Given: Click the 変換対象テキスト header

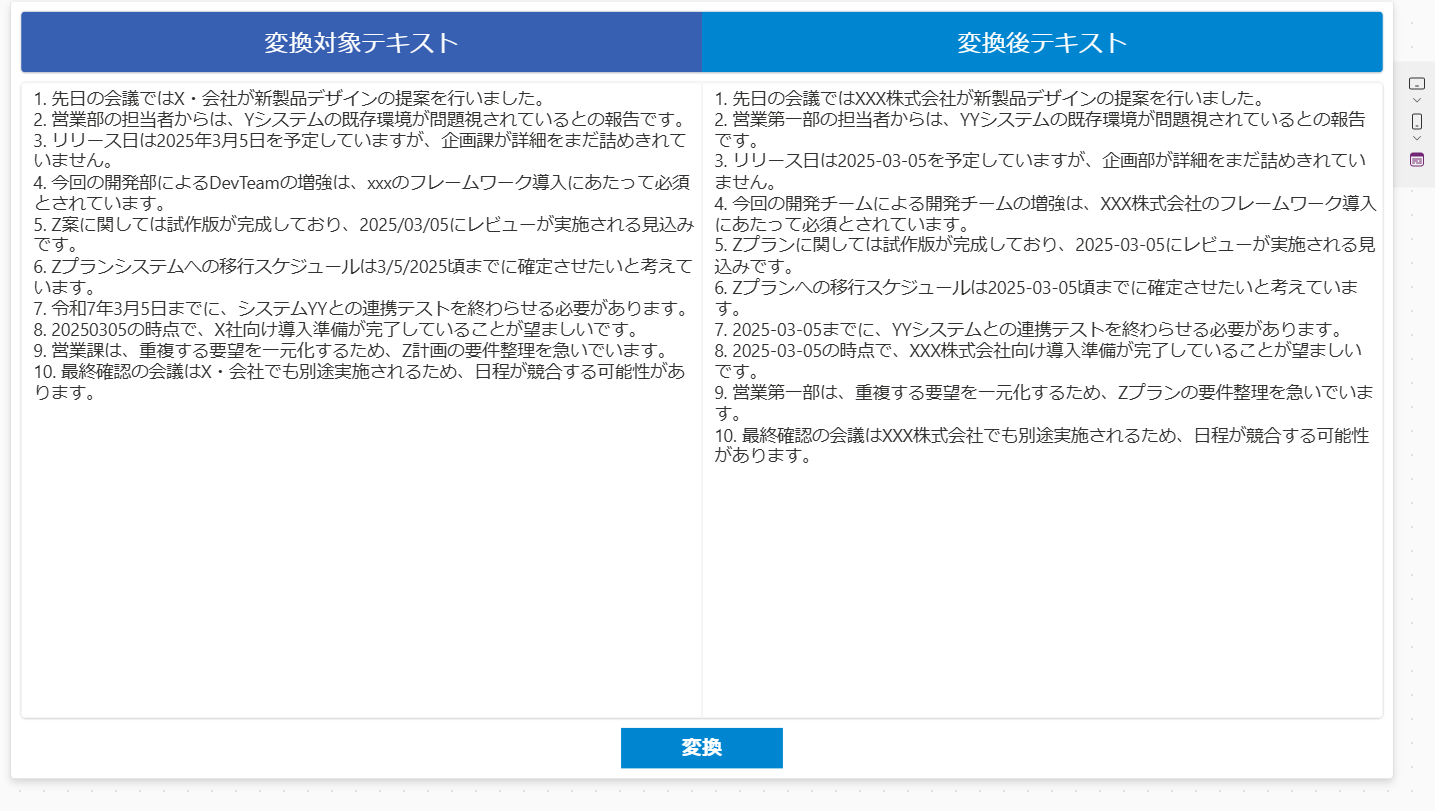Looking at the screenshot, I should (361, 42).
